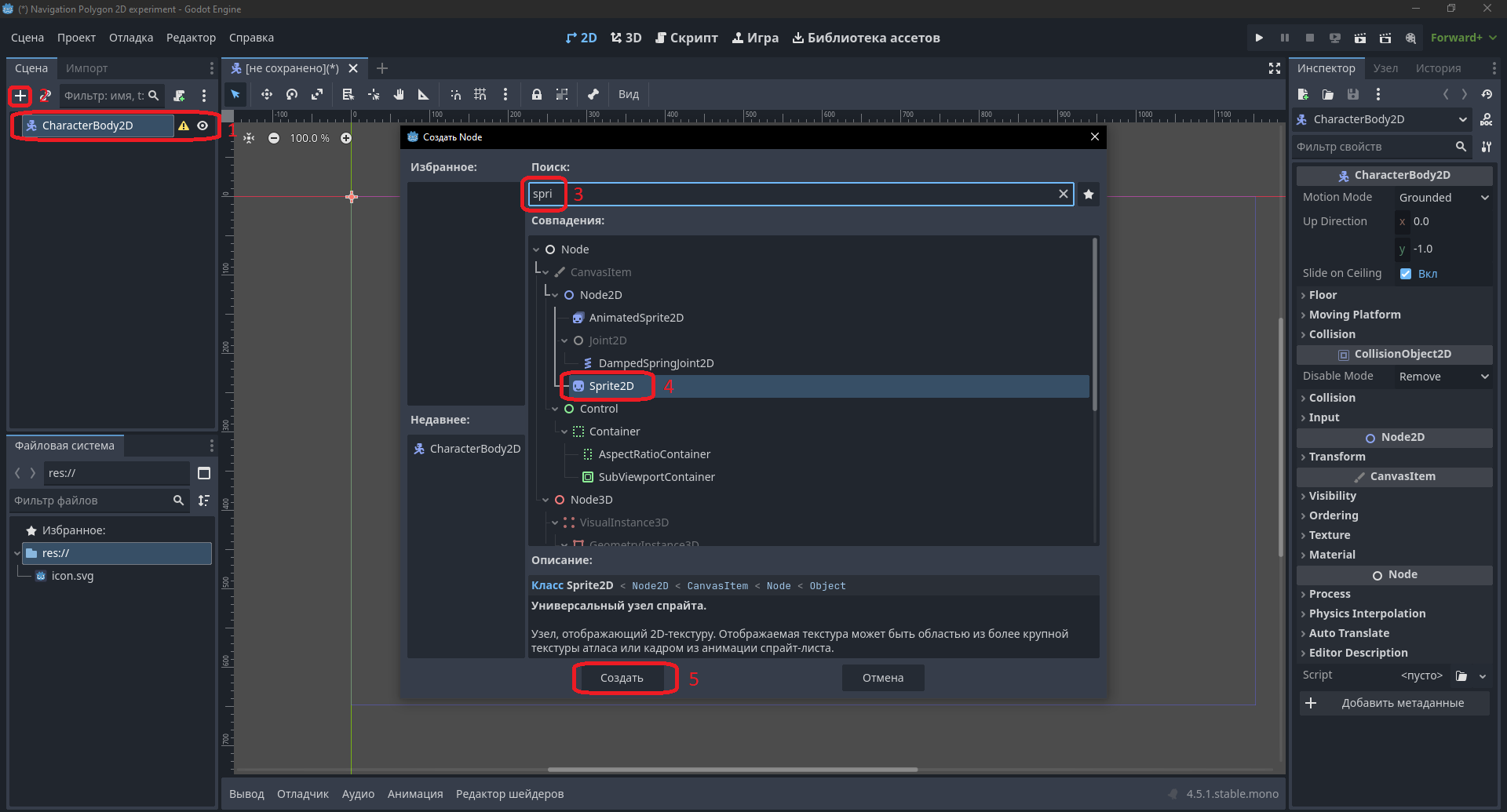
Task: Switch to the Узел tab
Action: (1385, 68)
